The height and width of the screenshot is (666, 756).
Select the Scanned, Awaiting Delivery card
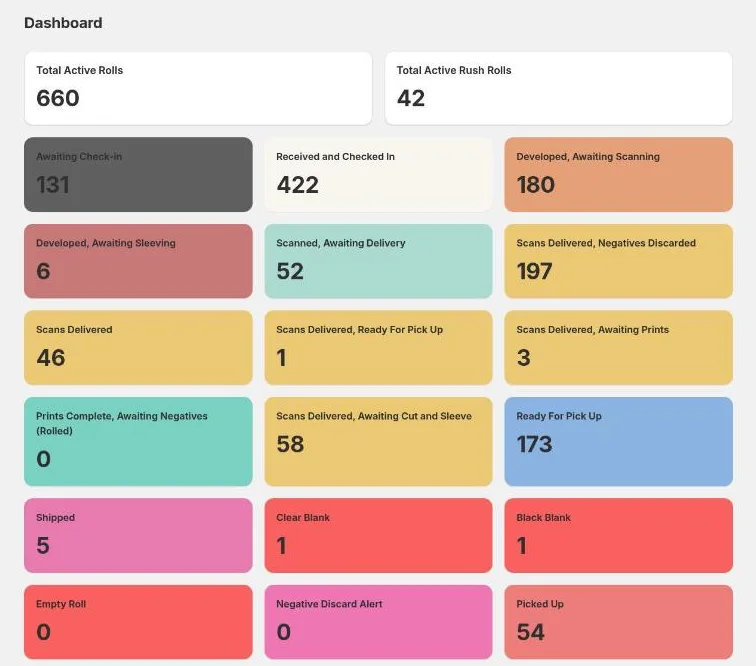click(x=378, y=261)
